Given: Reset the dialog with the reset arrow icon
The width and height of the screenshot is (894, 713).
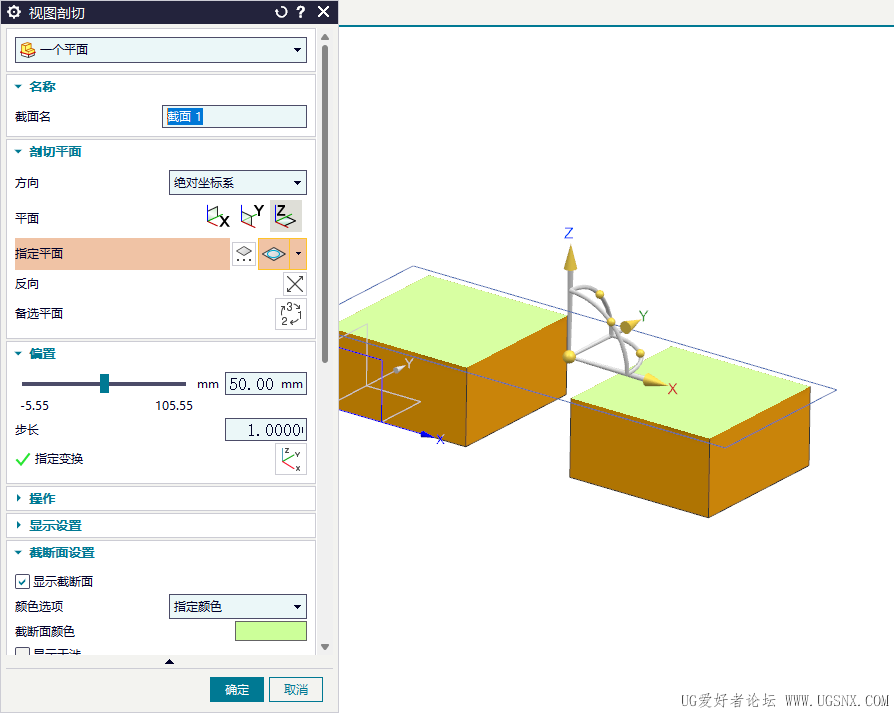Looking at the screenshot, I should (281, 12).
